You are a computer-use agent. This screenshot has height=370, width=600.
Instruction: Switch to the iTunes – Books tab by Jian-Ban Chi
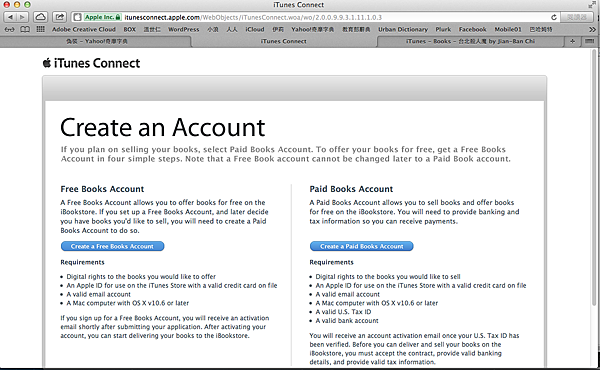tap(470, 41)
